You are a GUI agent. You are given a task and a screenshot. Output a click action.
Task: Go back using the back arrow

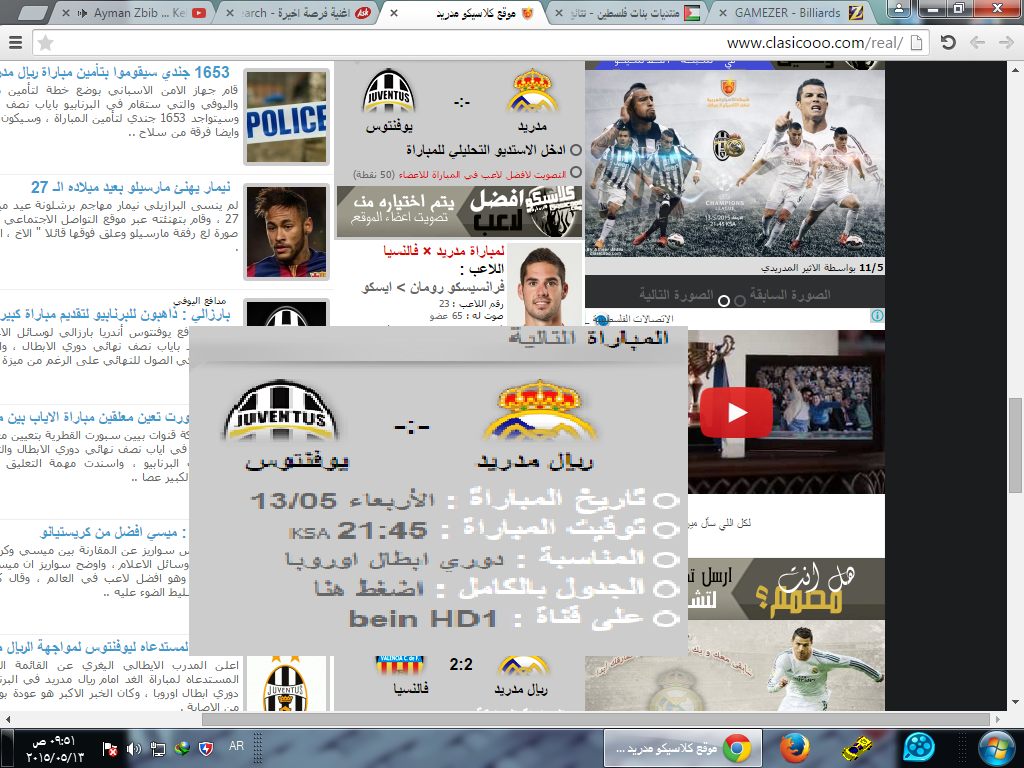click(977, 43)
